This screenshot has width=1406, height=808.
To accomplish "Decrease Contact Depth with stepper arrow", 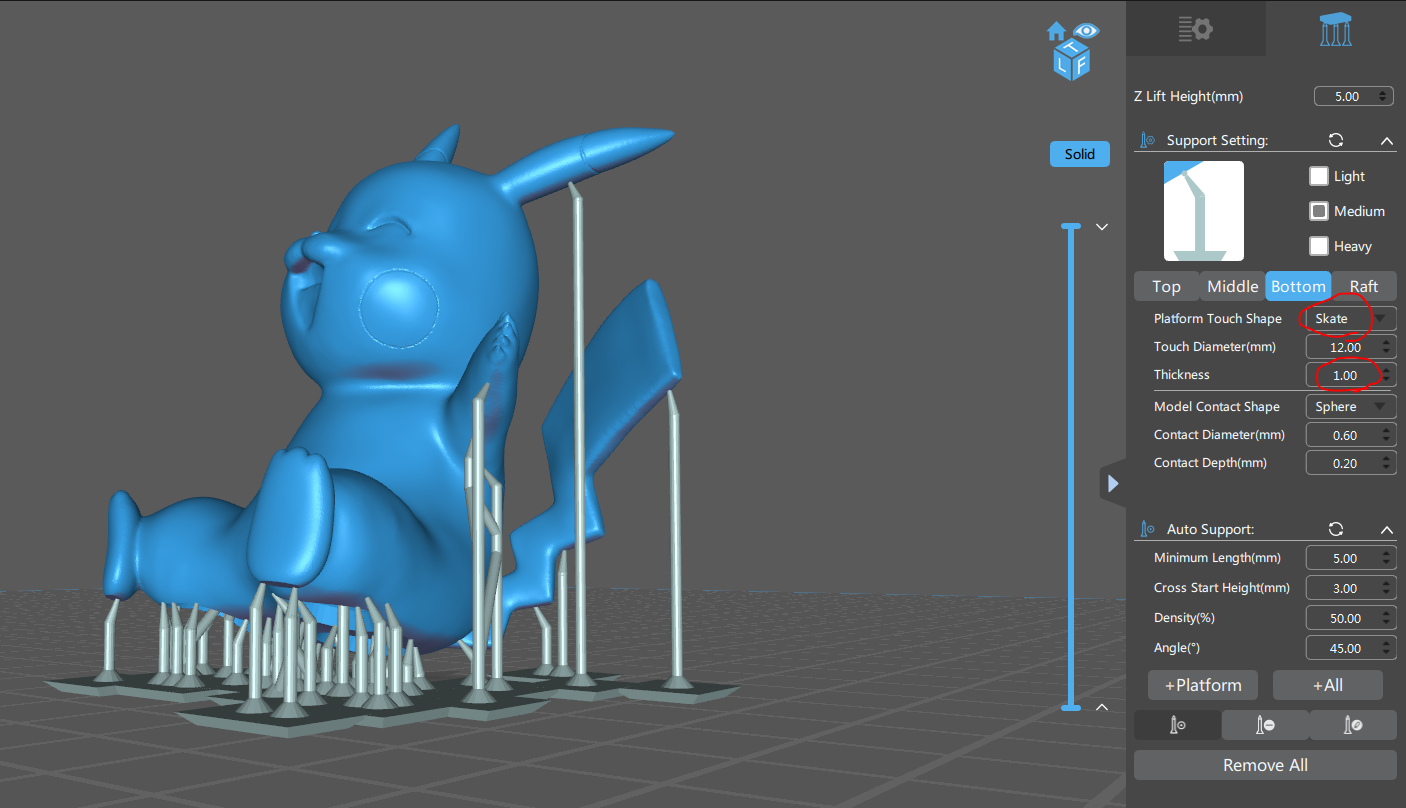I will click(x=1387, y=469).
